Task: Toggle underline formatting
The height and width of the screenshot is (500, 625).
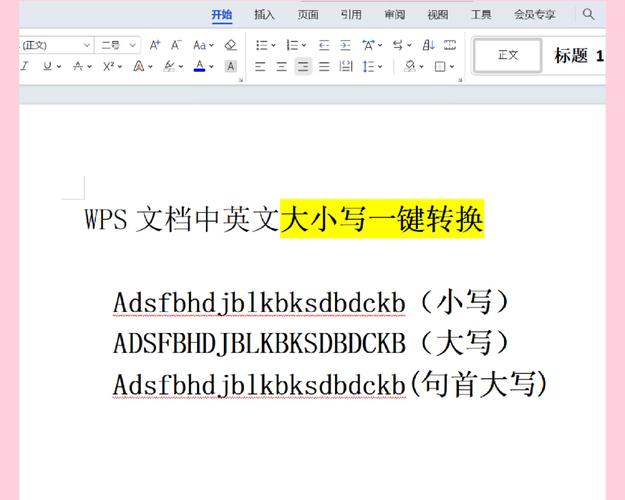Action: pos(47,66)
